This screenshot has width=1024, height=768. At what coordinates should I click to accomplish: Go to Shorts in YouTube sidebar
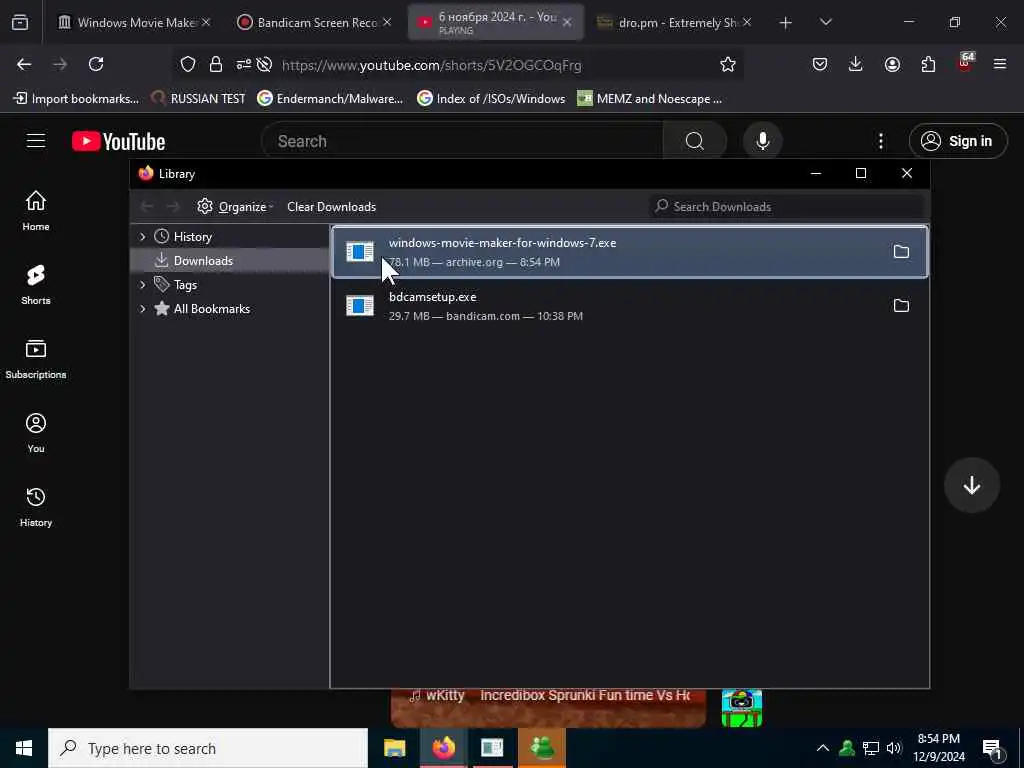coord(36,285)
